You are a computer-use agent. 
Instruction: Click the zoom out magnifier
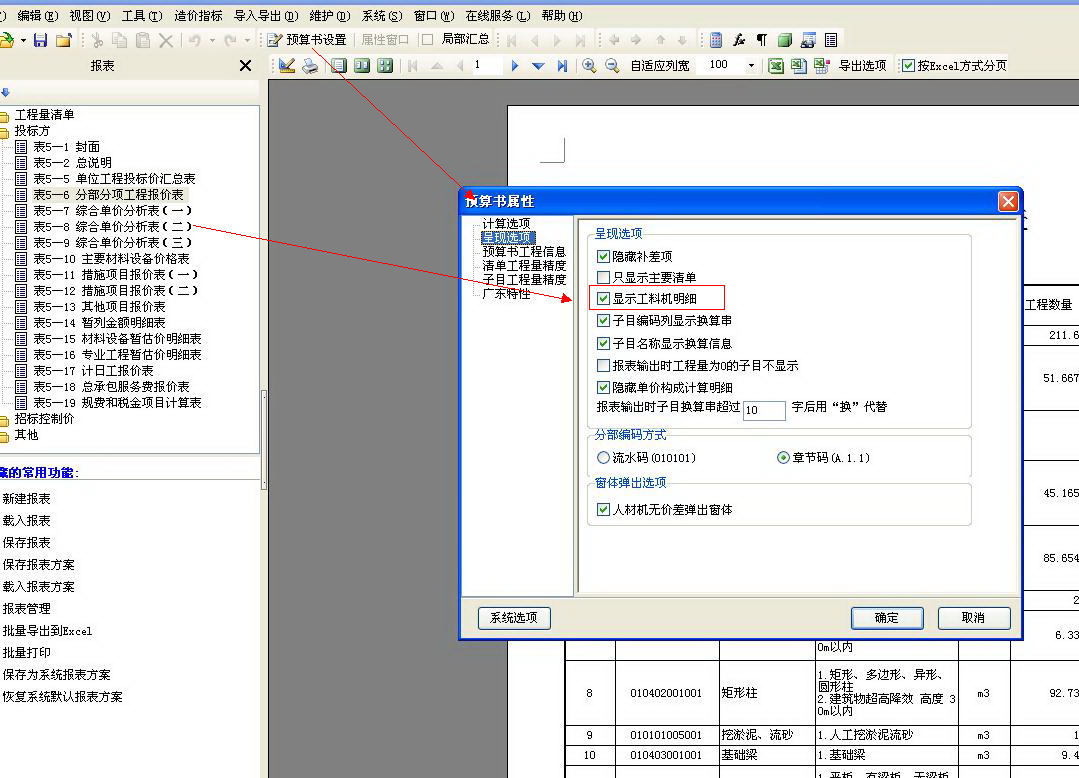(612, 66)
